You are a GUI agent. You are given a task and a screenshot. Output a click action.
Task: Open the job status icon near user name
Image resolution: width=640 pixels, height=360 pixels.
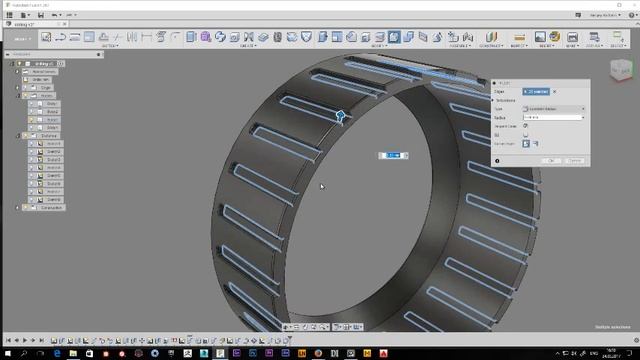pos(578,15)
